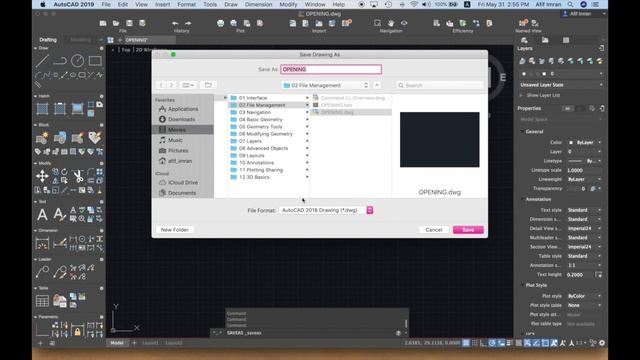This screenshot has width=640, height=360.
Task: Open the 02 File Management location dropdown
Action: pyautogui.click(x=326, y=85)
